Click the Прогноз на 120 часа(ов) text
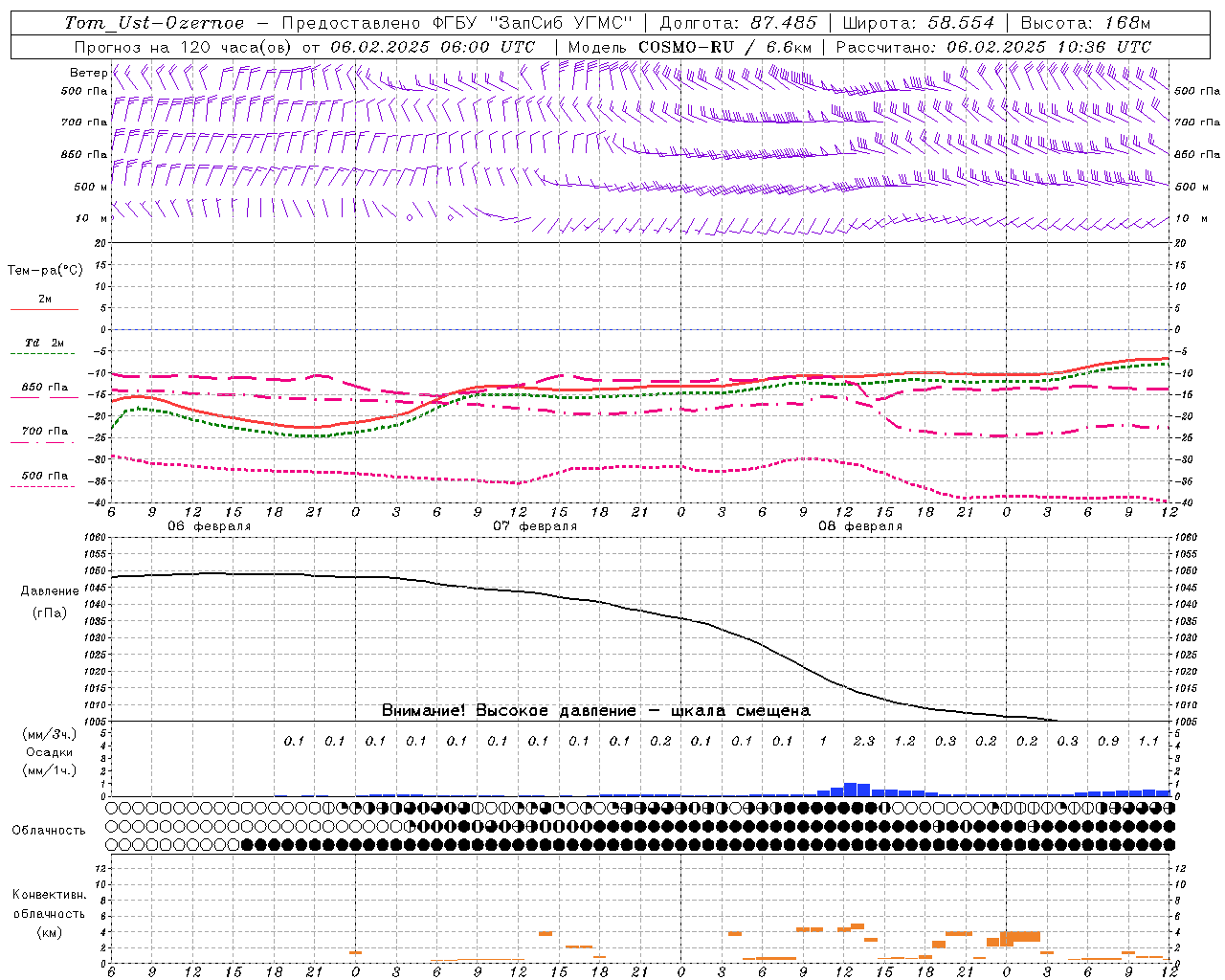Image resolution: width=1225 pixels, height=980 pixels. point(184,47)
